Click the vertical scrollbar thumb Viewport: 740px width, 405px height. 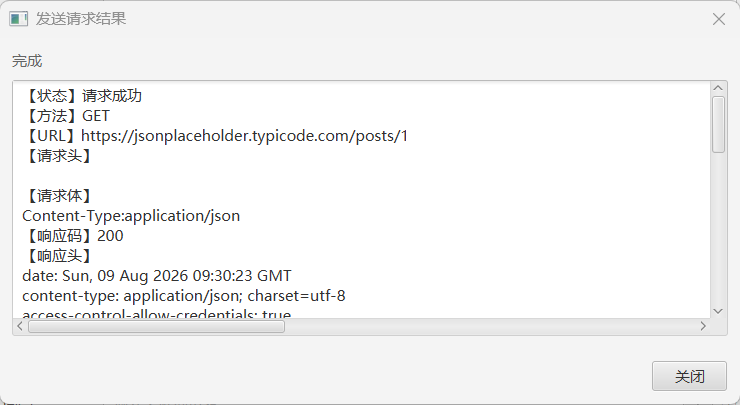tap(718, 125)
